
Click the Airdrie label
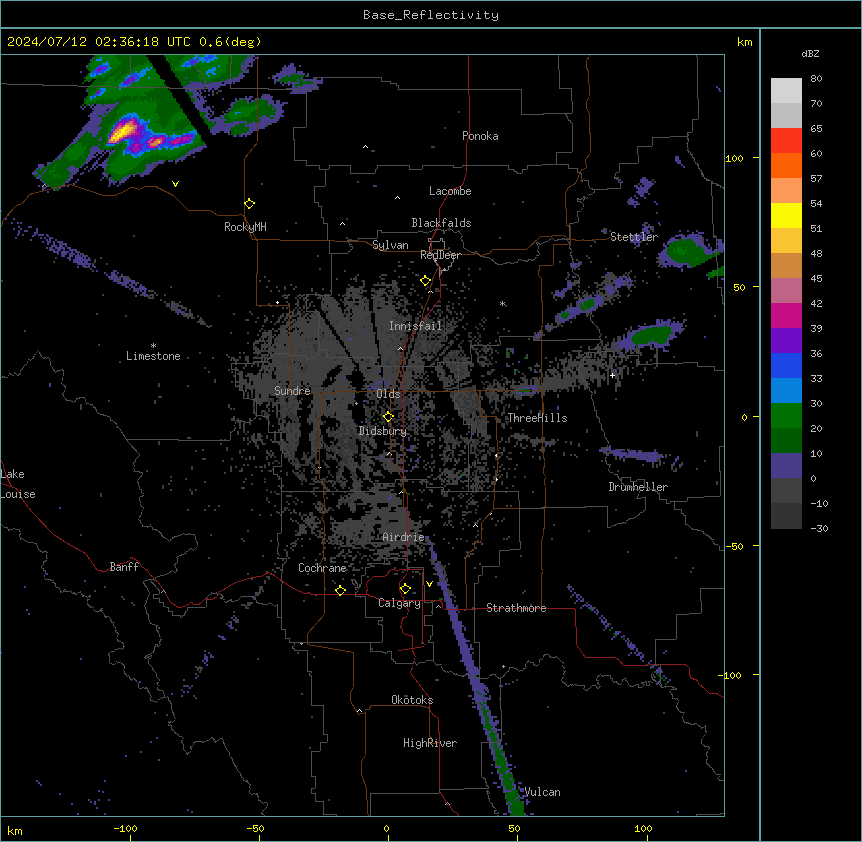[404, 537]
